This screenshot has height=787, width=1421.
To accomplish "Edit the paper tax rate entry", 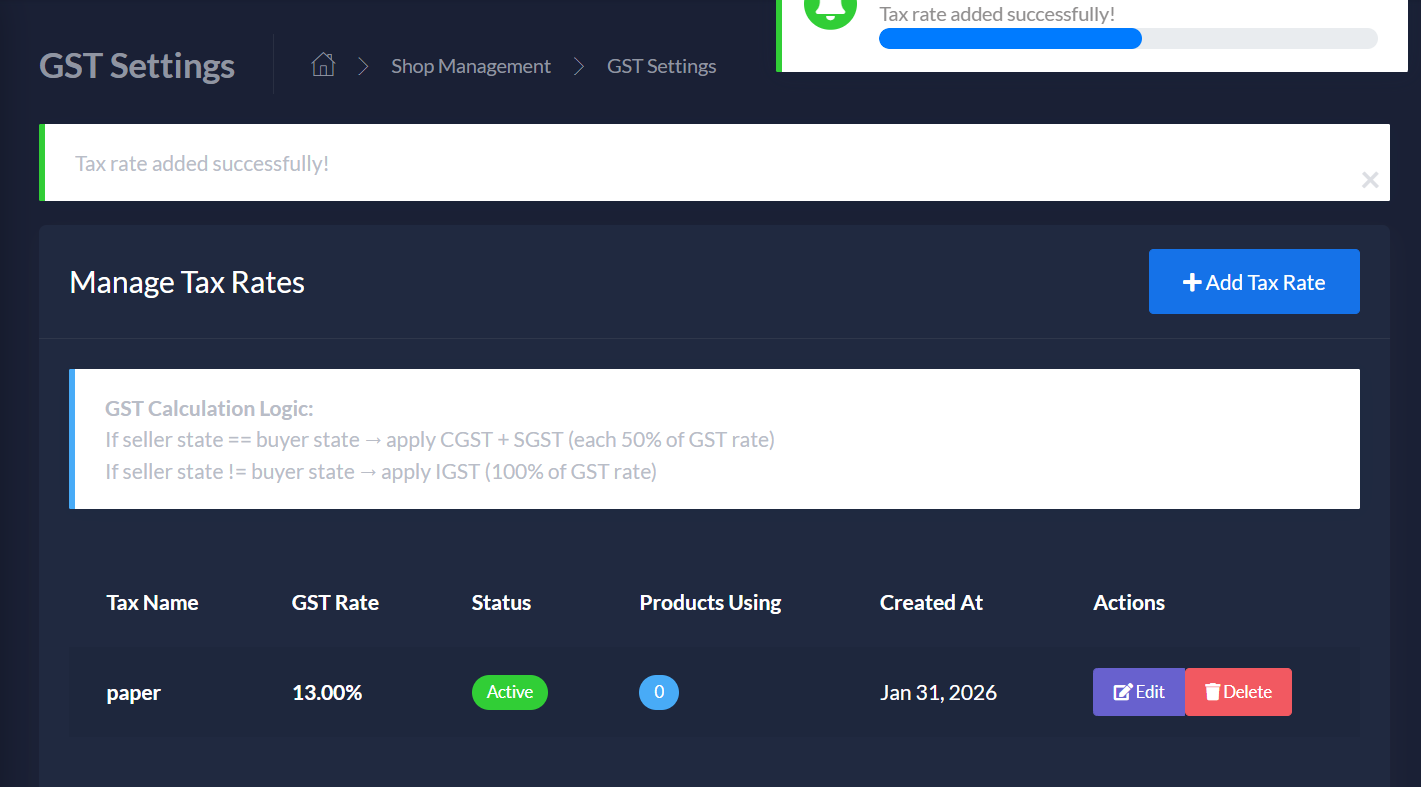I will pos(1139,691).
